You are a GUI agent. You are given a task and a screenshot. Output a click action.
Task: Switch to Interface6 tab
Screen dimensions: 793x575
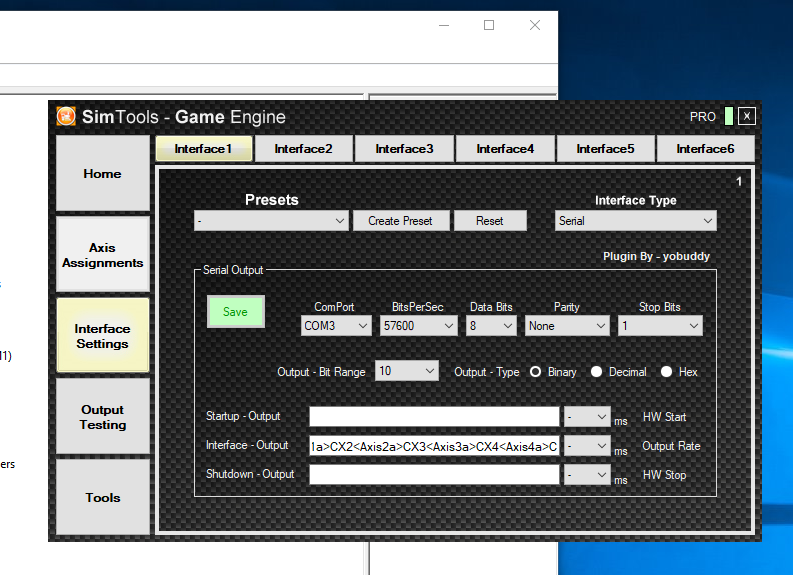705,149
